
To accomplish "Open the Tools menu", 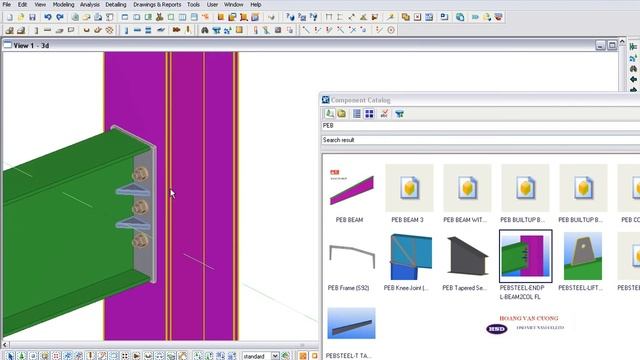I will coord(193,4).
